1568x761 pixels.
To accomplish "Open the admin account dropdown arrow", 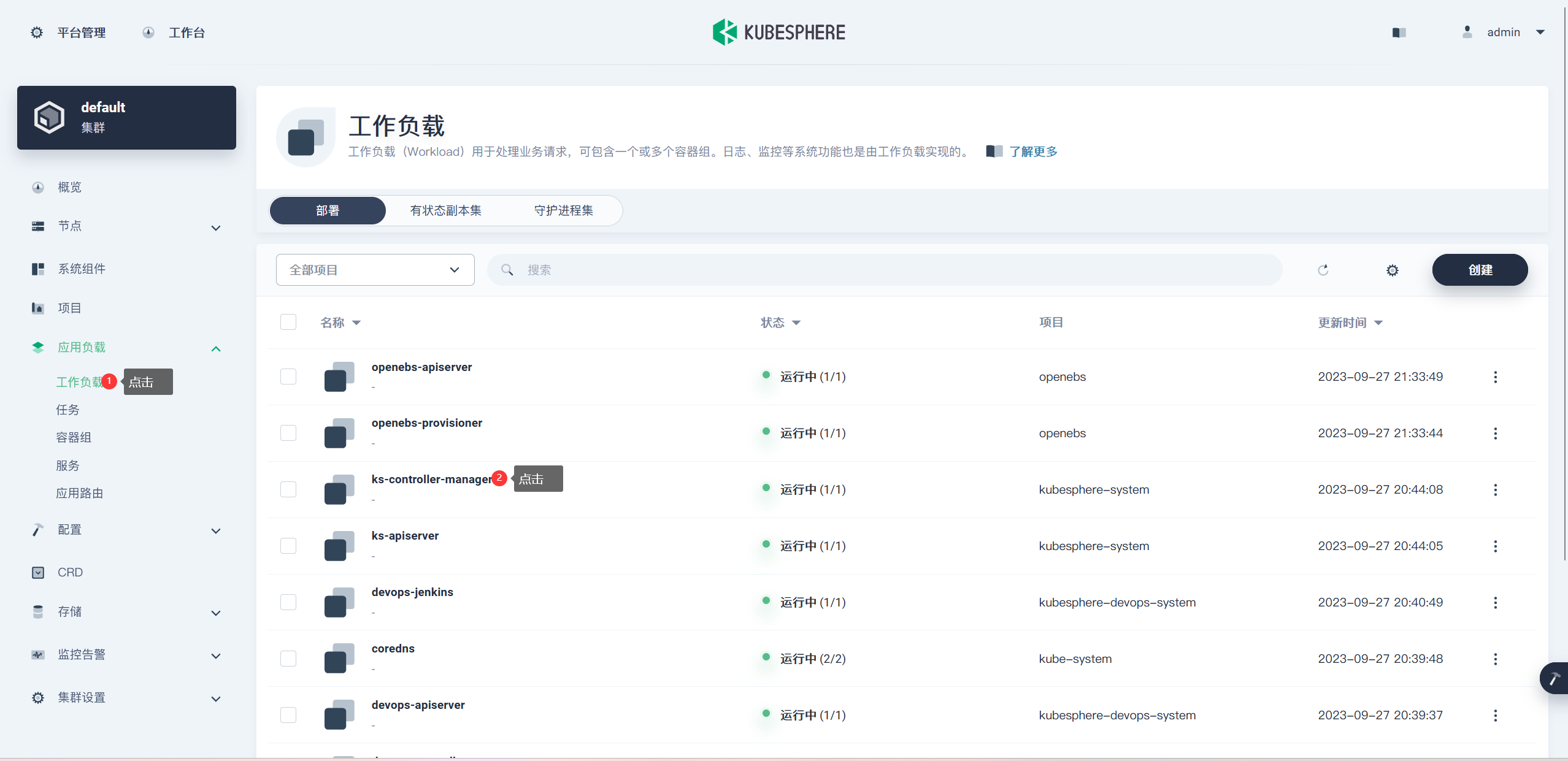I will pos(1540,33).
